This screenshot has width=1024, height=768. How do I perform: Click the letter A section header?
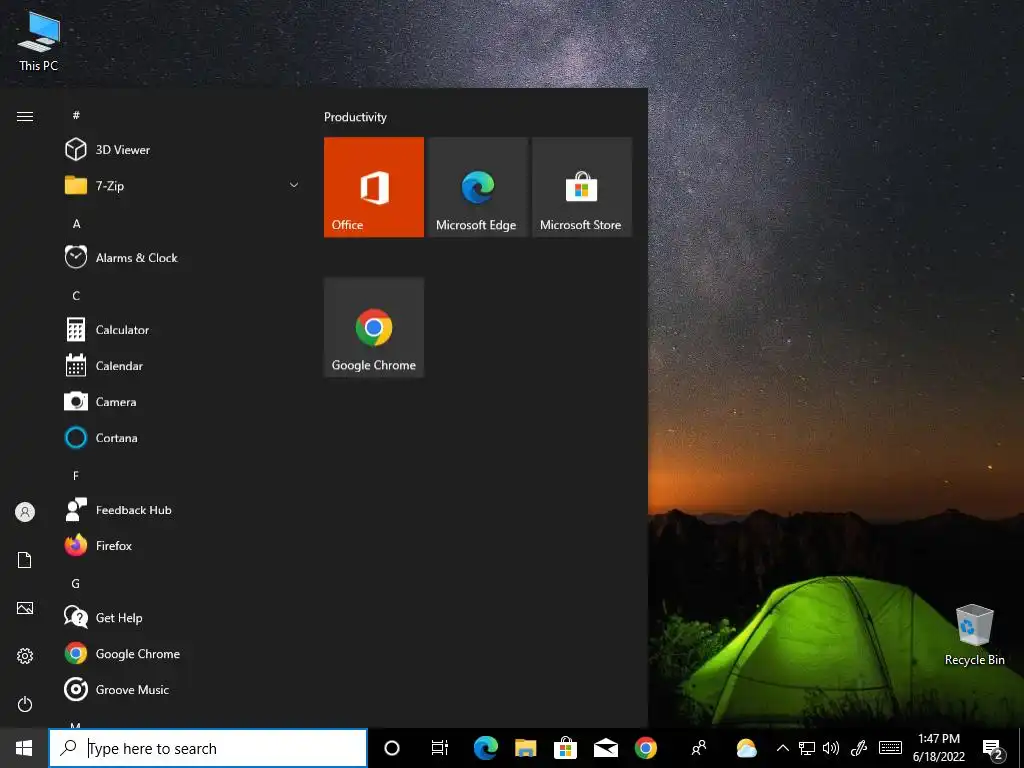coord(76,223)
